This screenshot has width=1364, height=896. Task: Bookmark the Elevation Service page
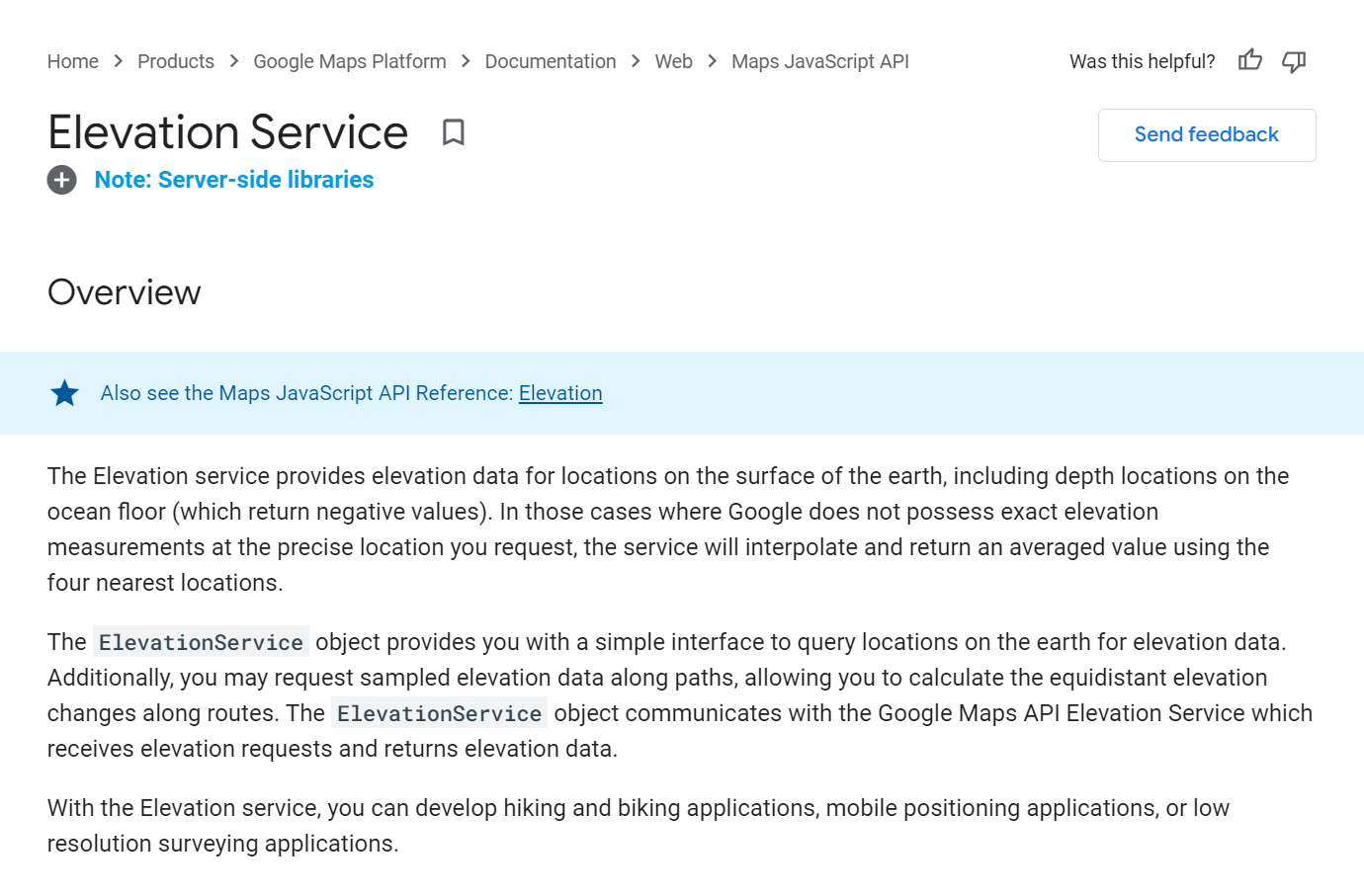click(x=454, y=132)
